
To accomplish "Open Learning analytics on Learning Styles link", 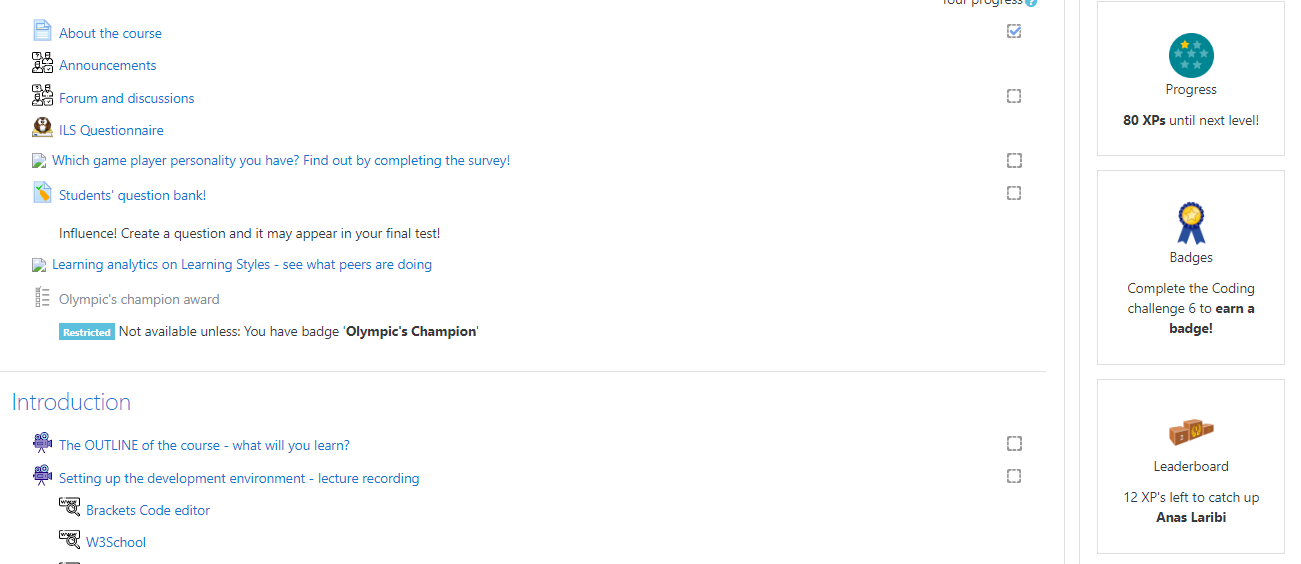I will pos(242,265).
